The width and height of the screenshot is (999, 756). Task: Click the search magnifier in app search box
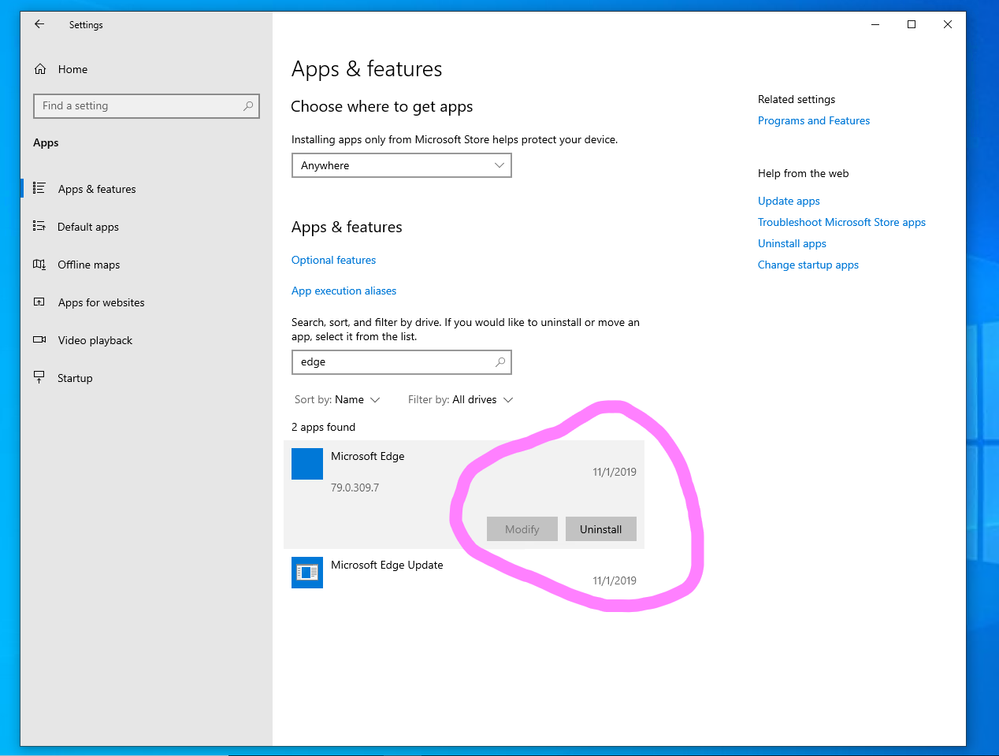pyautogui.click(x=500, y=362)
